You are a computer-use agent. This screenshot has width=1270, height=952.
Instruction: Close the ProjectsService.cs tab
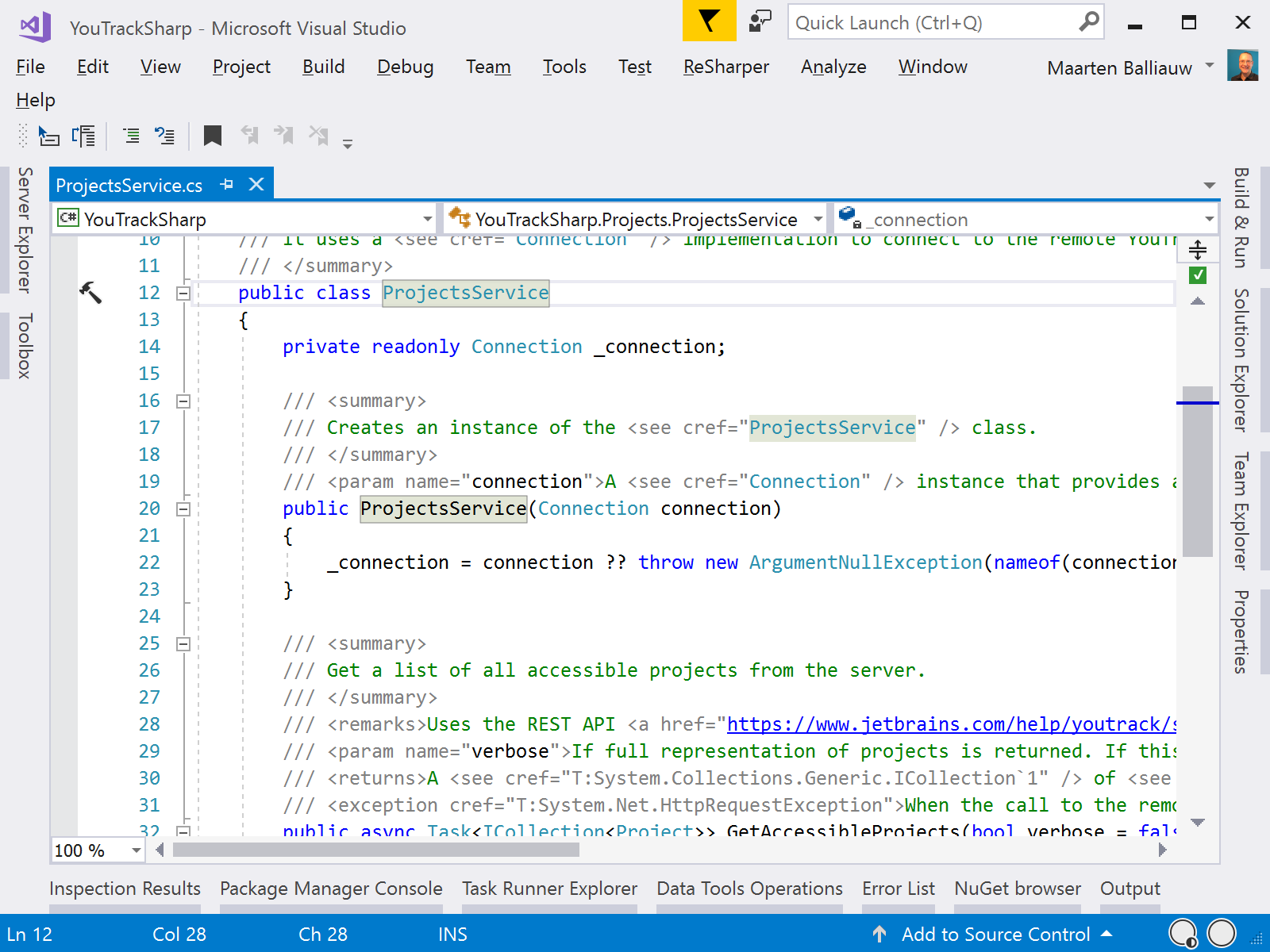pyautogui.click(x=256, y=184)
